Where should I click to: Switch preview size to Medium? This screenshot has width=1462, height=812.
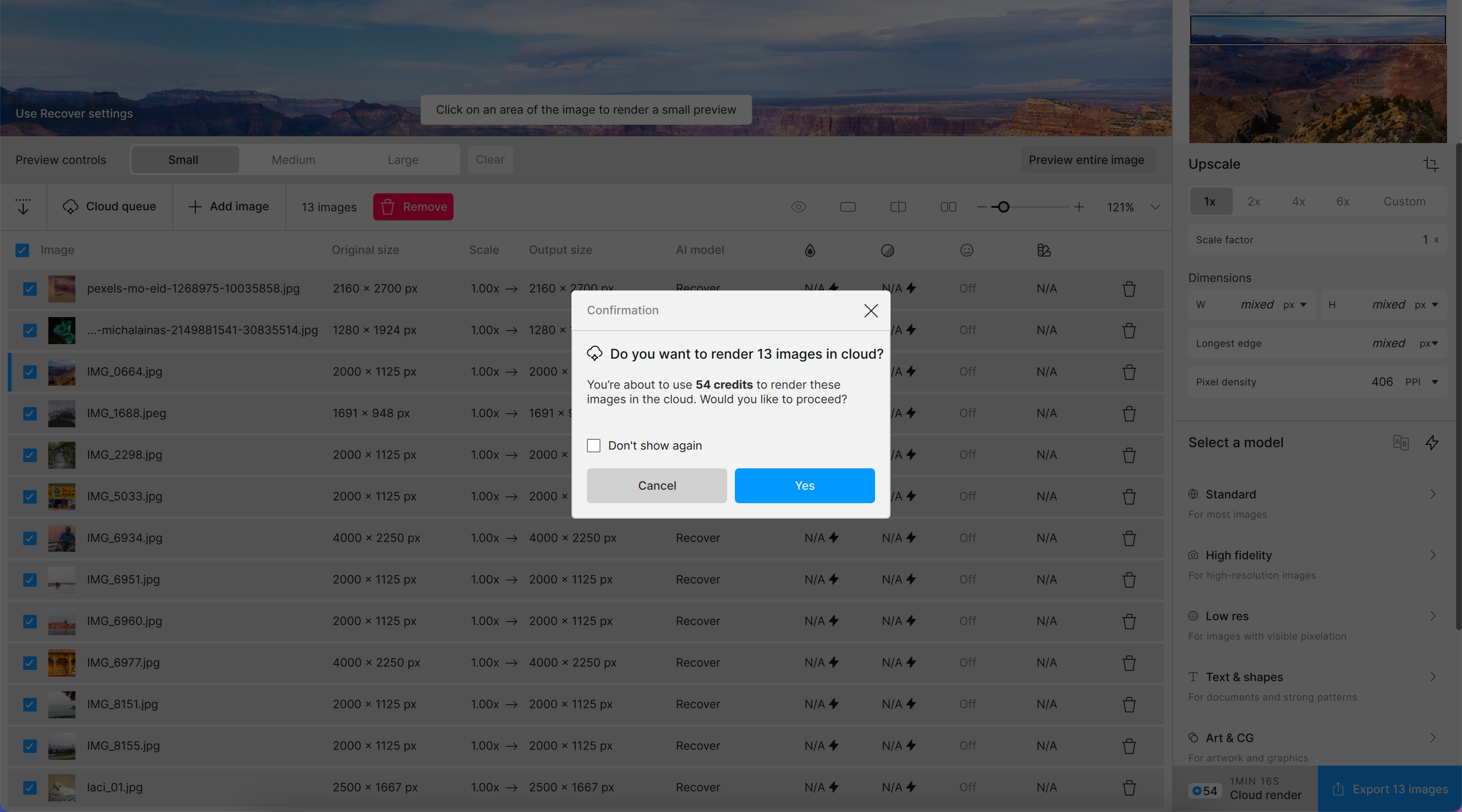tap(293, 160)
